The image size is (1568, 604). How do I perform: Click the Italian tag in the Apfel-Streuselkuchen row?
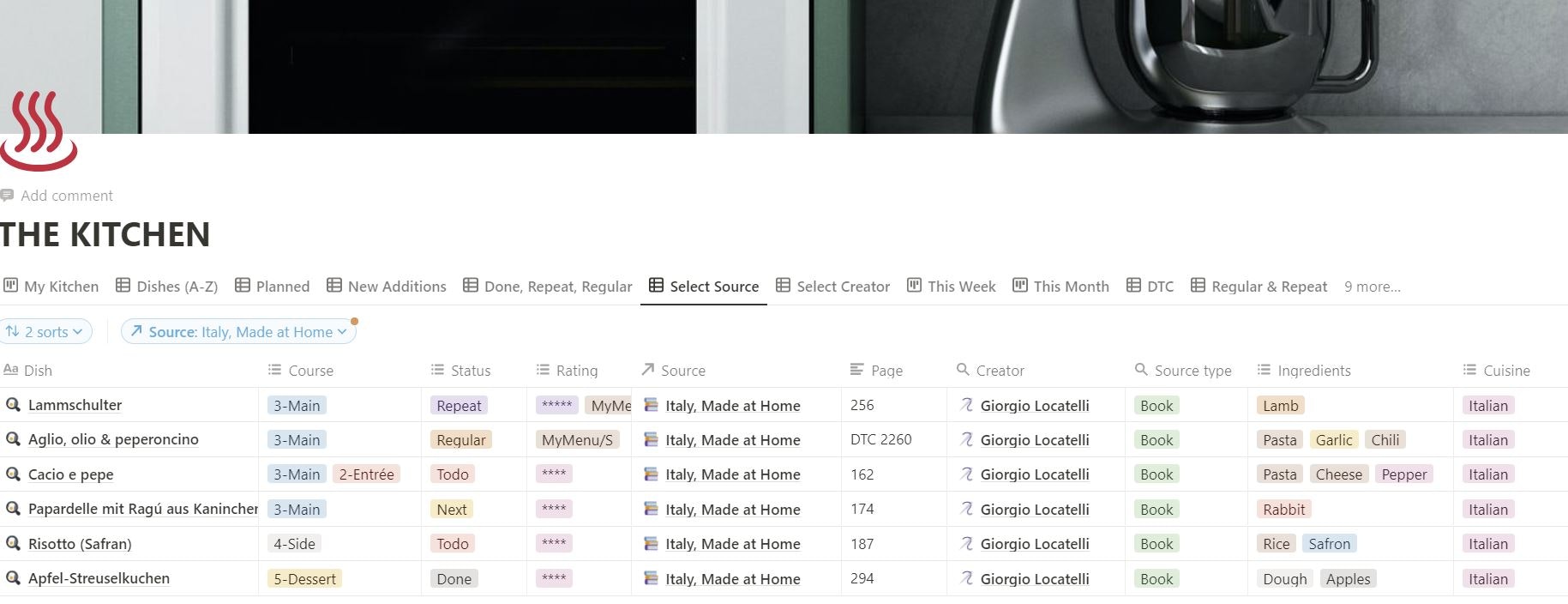[1488, 579]
